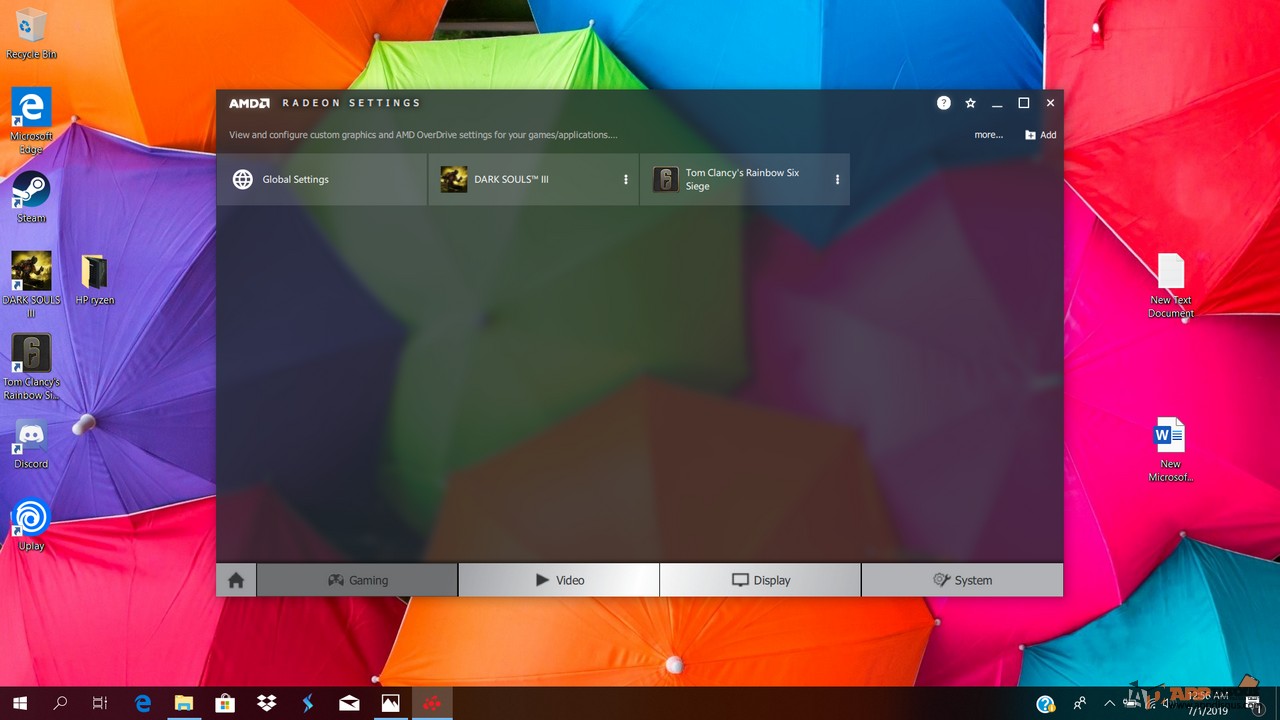The height and width of the screenshot is (720, 1280).
Task: Select the Discord desktop shortcut
Action: [31, 444]
